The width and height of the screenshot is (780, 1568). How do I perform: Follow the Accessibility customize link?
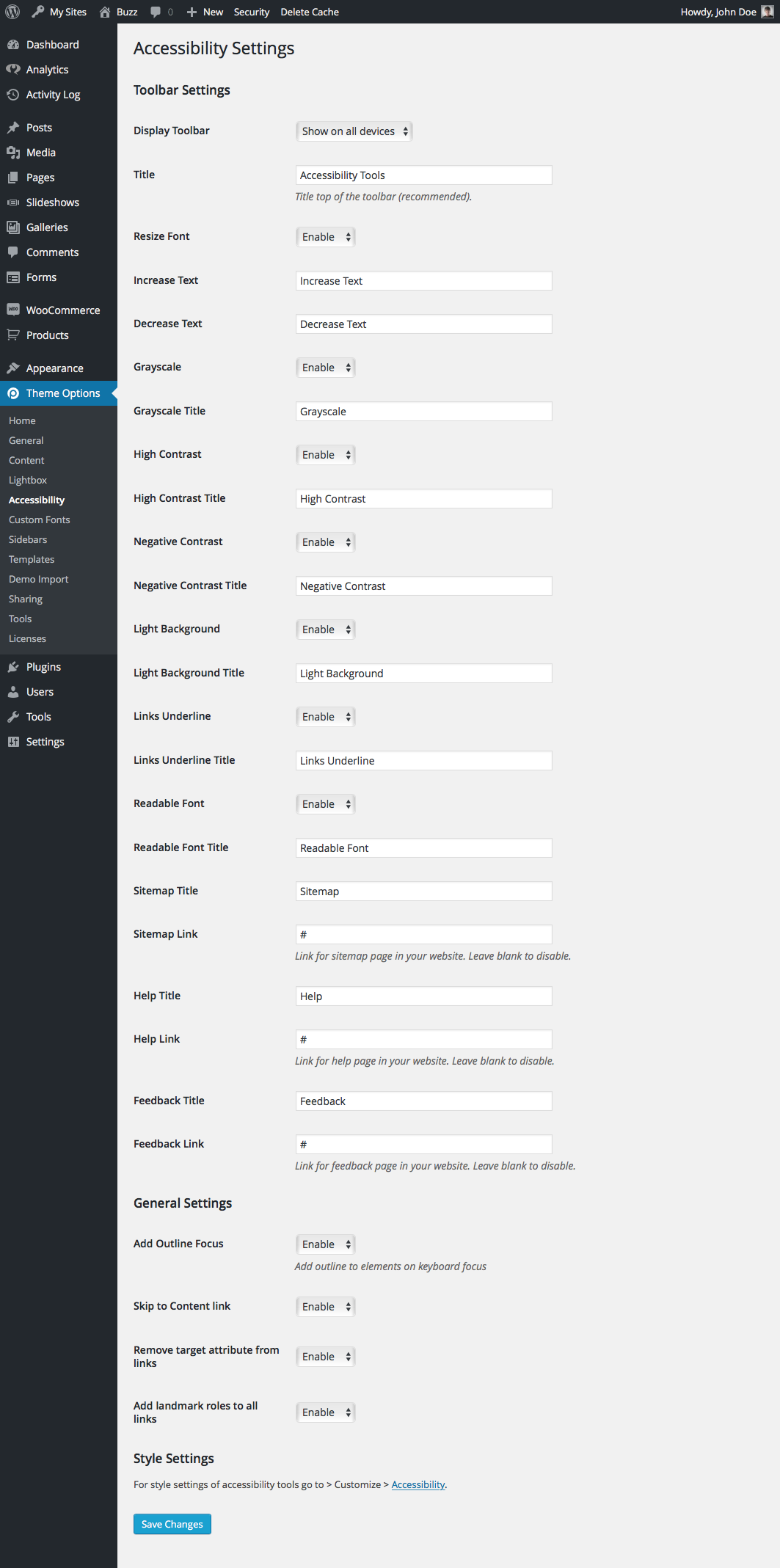(x=418, y=1484)
